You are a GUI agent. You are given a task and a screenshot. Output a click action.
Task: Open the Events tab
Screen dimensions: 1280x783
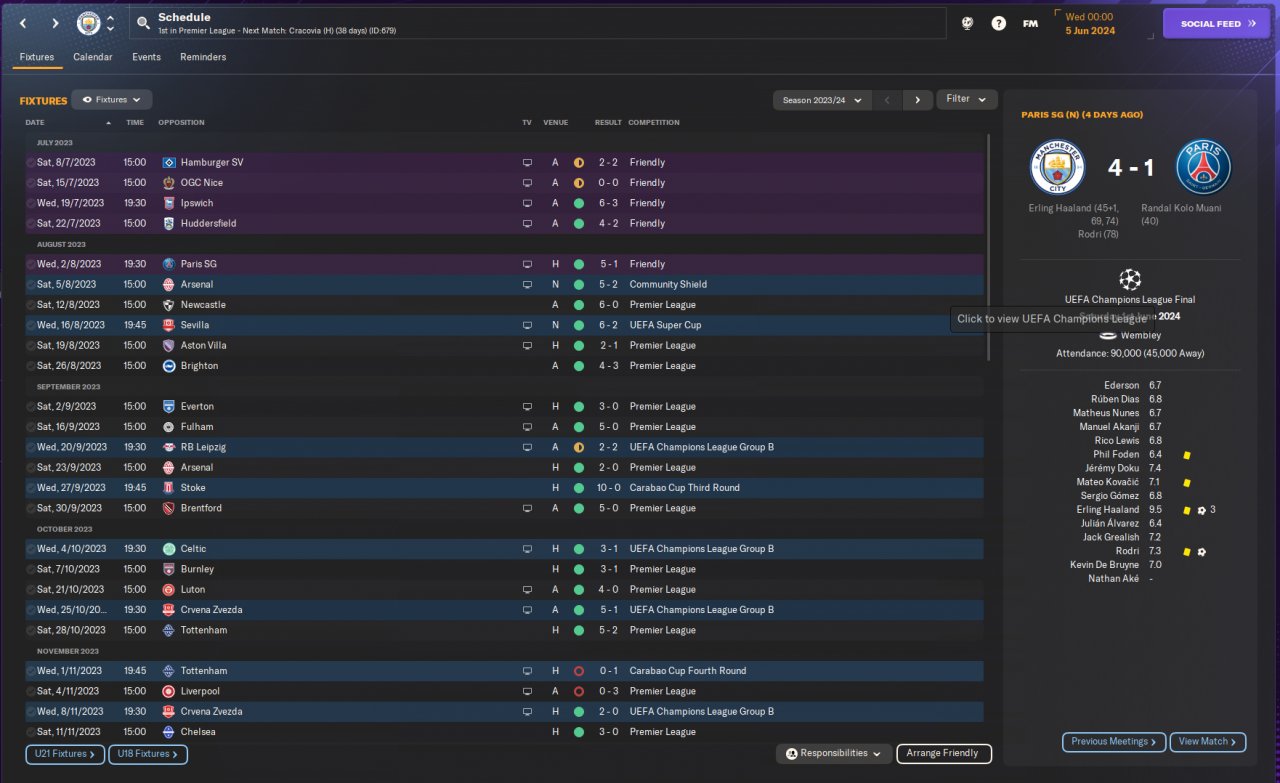tap(146, 57)
